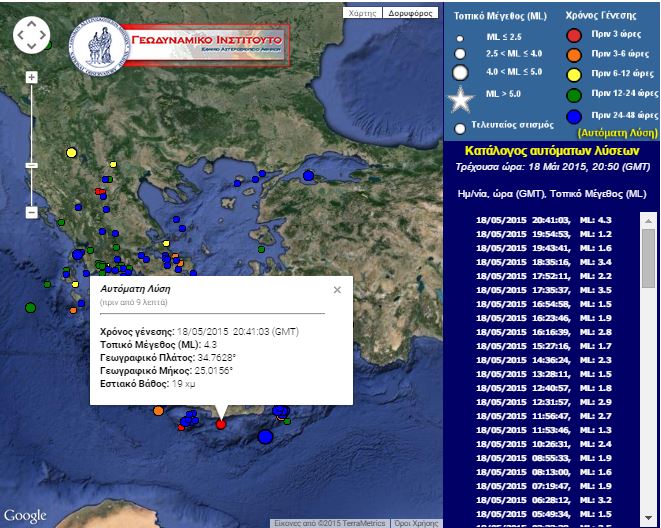Select catalog entry 15:27:16 ML 1.7

(544, 346)
